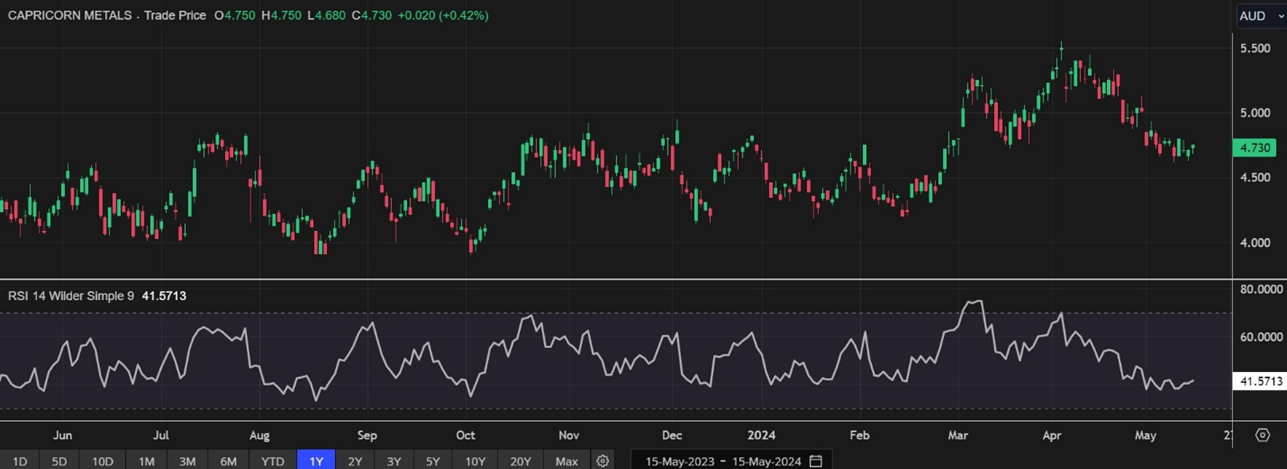
Task: Switch to the 10Y range
Action: coord(475,461)
